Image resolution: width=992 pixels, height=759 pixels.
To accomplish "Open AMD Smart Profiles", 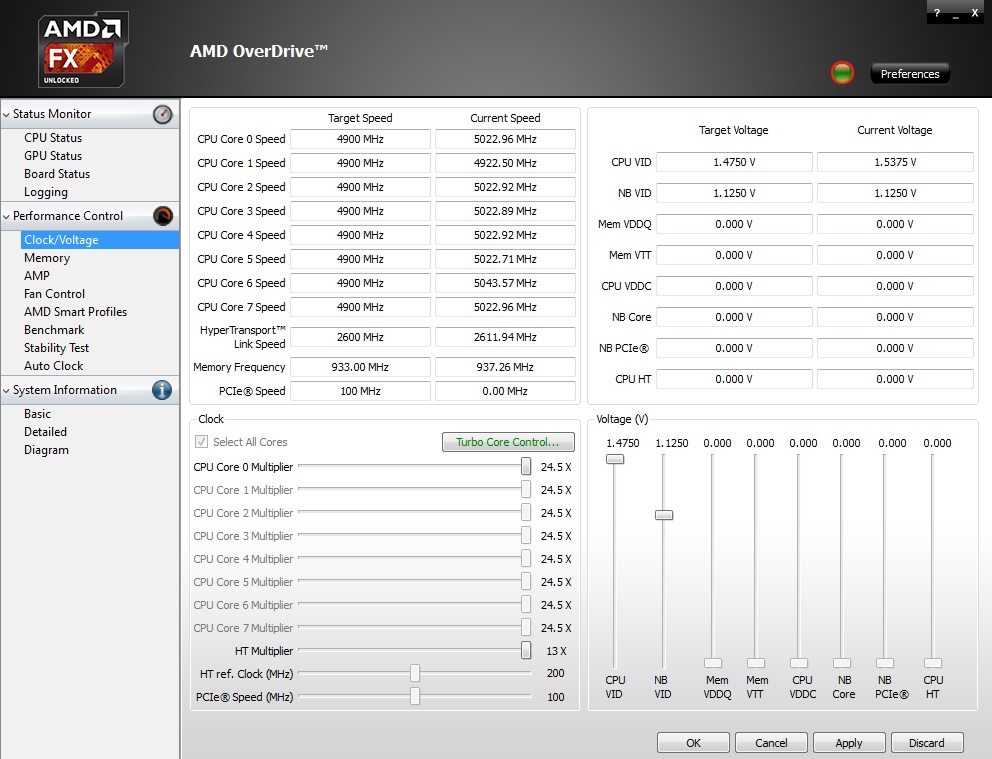I will [x=75, y=312].
